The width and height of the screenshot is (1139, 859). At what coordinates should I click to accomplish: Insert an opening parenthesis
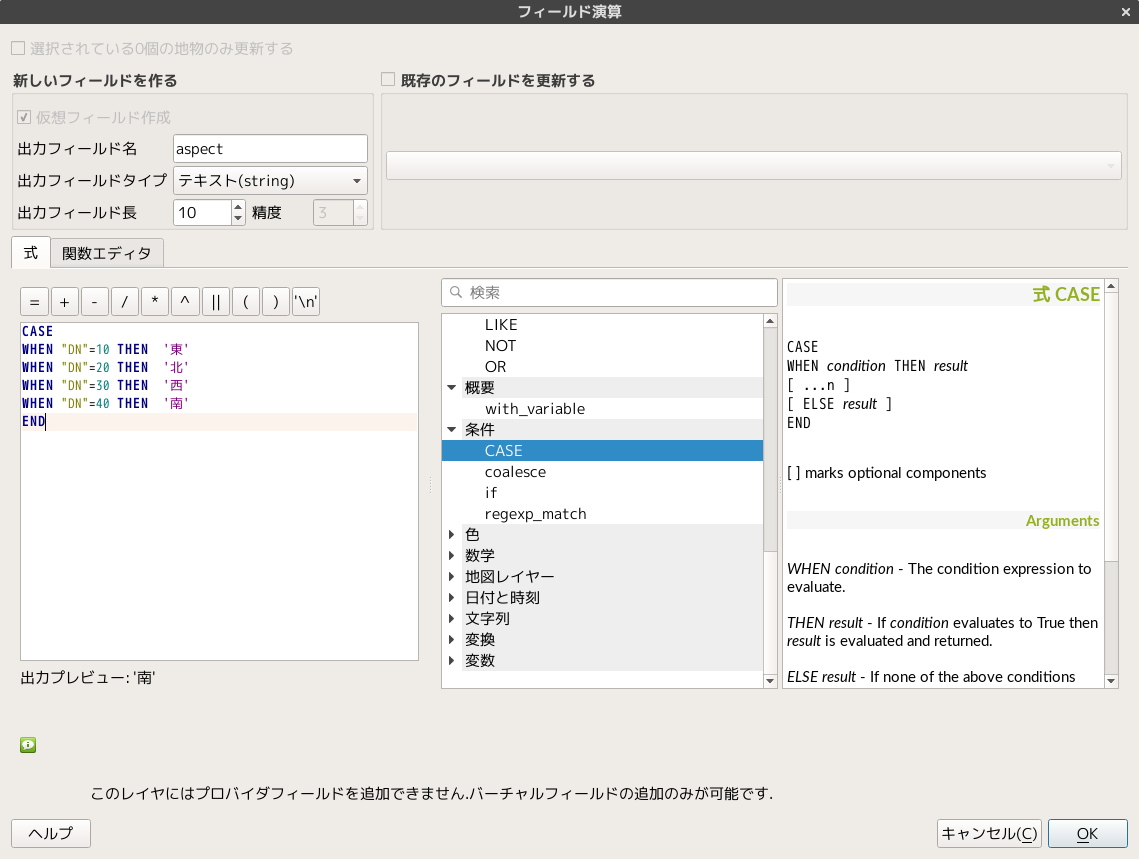[x=246, y=302]
